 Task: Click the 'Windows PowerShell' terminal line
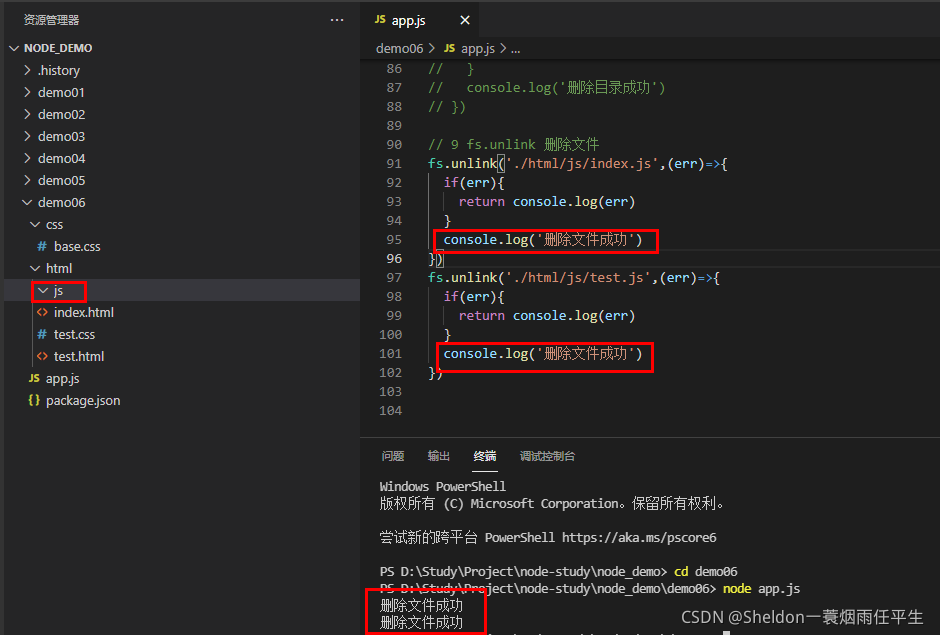pos(442,486)
